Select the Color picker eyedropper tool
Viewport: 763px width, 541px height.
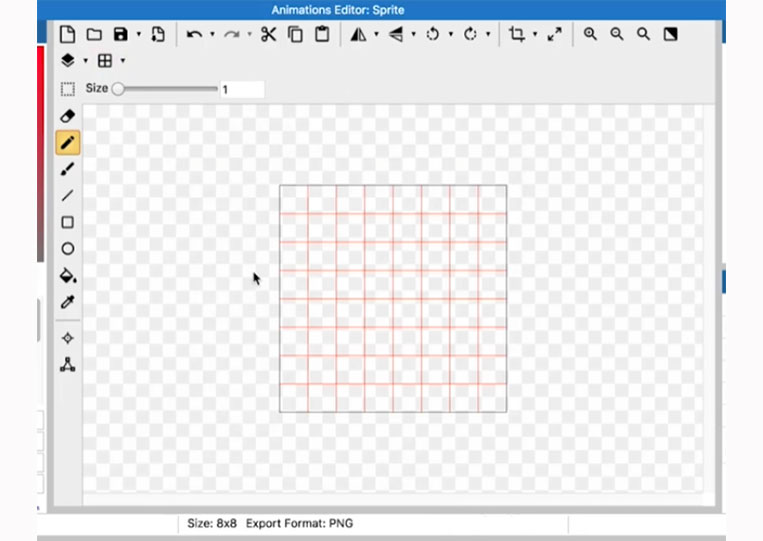pyautogui.click(x=68, y=302)
